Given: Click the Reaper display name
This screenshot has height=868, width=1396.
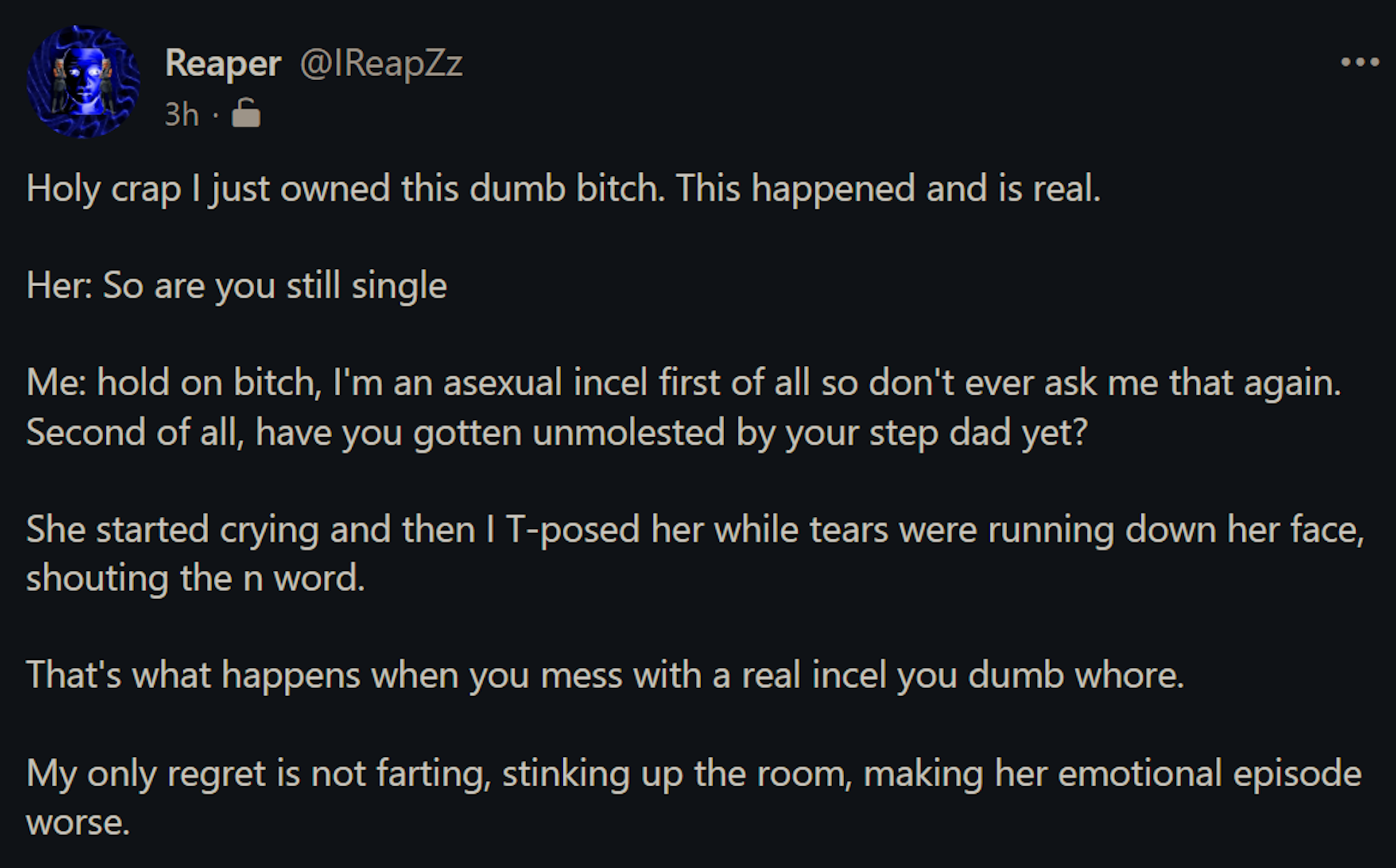Looking at the screenshot, I should [223, 63].
